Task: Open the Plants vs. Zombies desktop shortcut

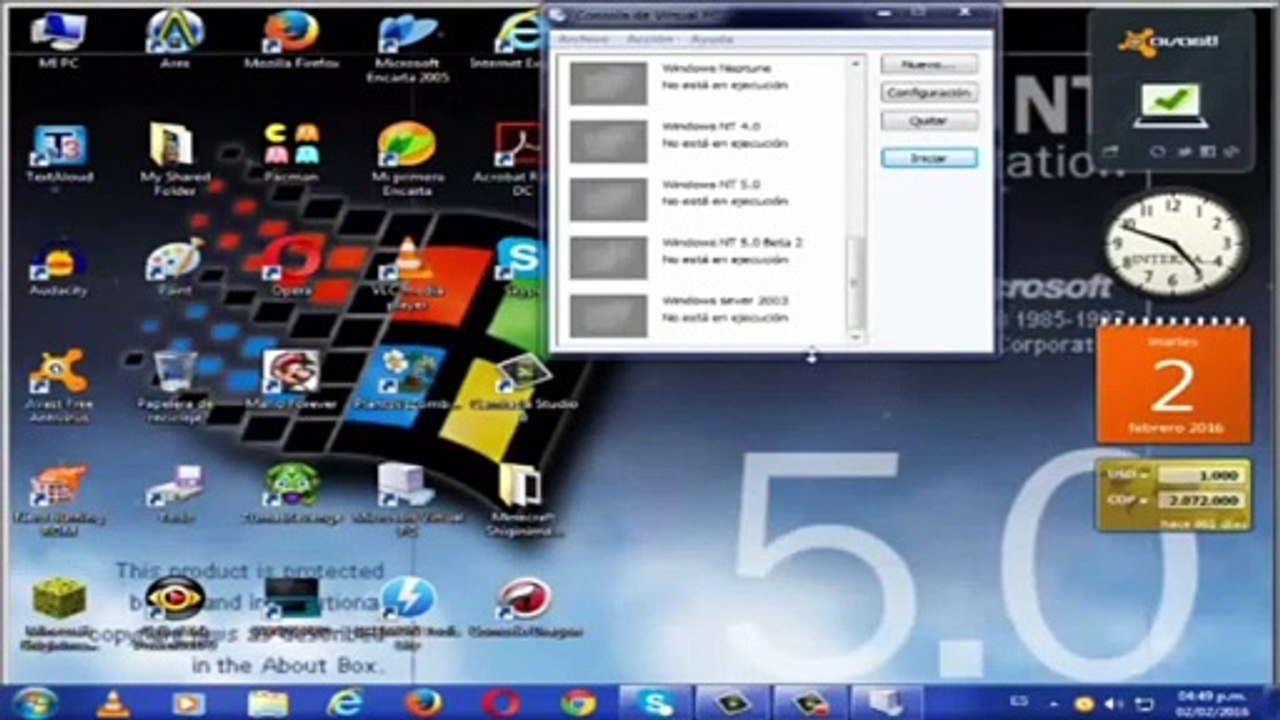Action: coord(408,380)
